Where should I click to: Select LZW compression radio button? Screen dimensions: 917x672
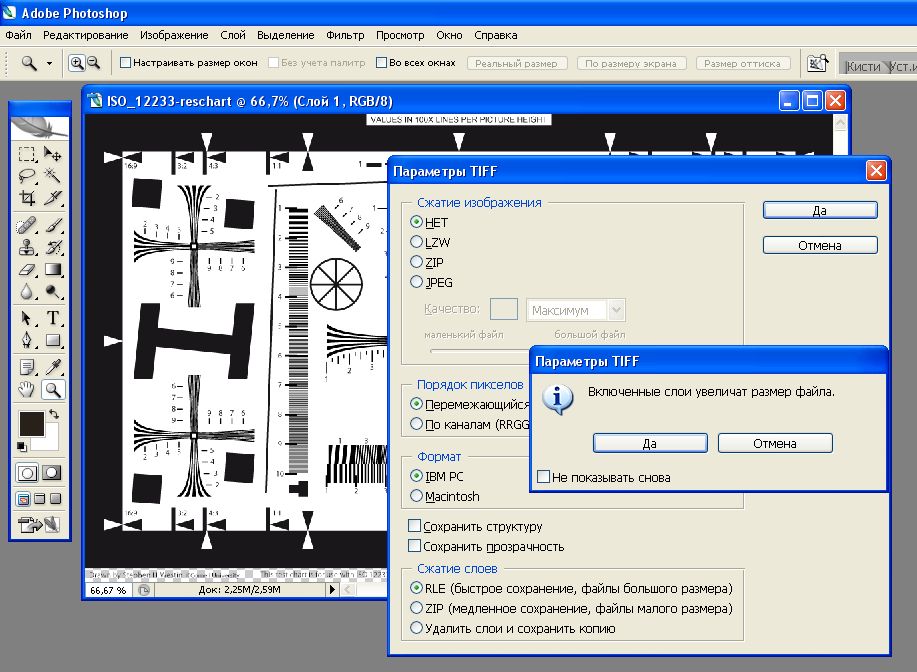point(416,242)
